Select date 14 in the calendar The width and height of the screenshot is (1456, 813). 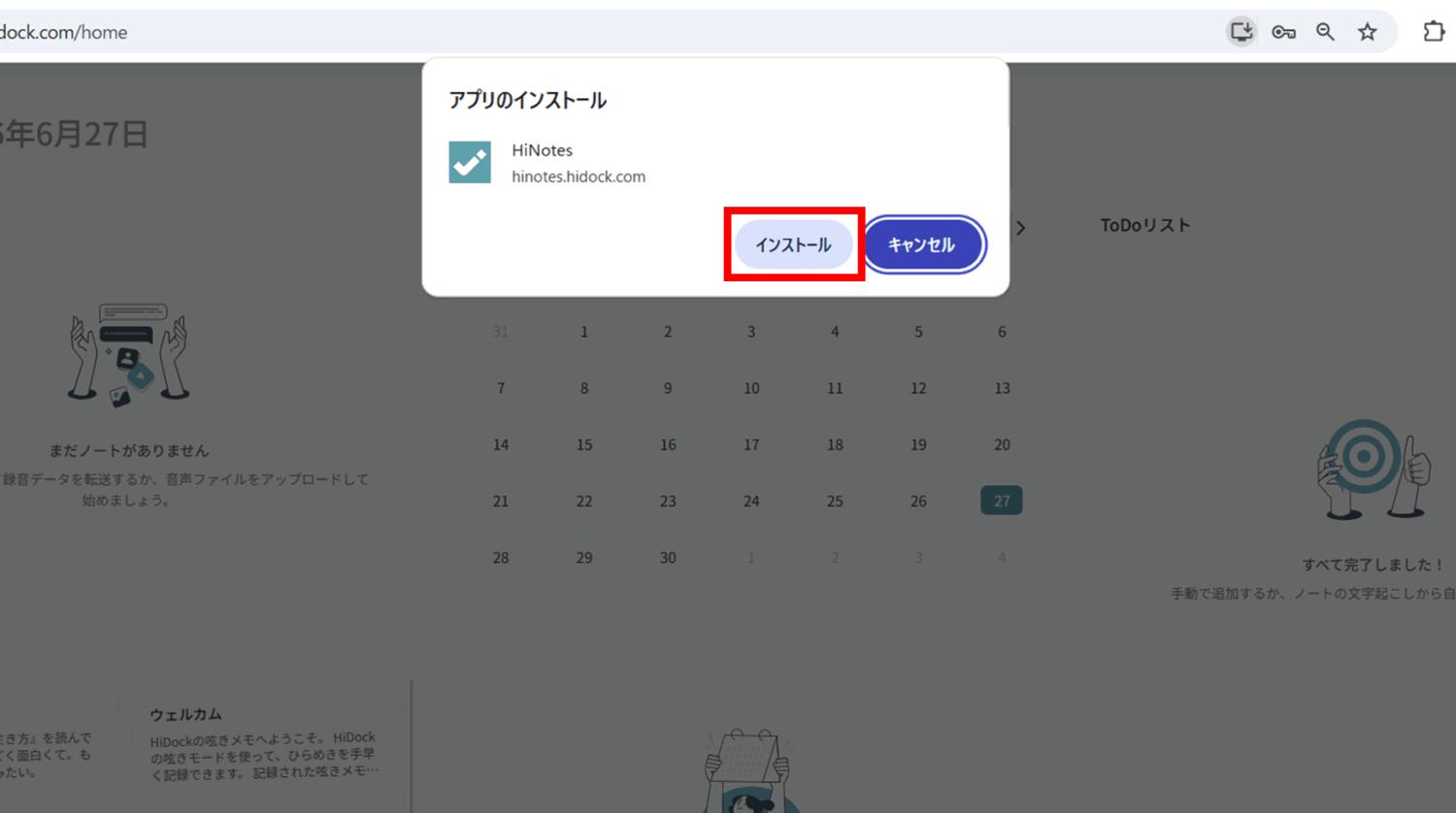pyautogui.click(x=501, y=444)
